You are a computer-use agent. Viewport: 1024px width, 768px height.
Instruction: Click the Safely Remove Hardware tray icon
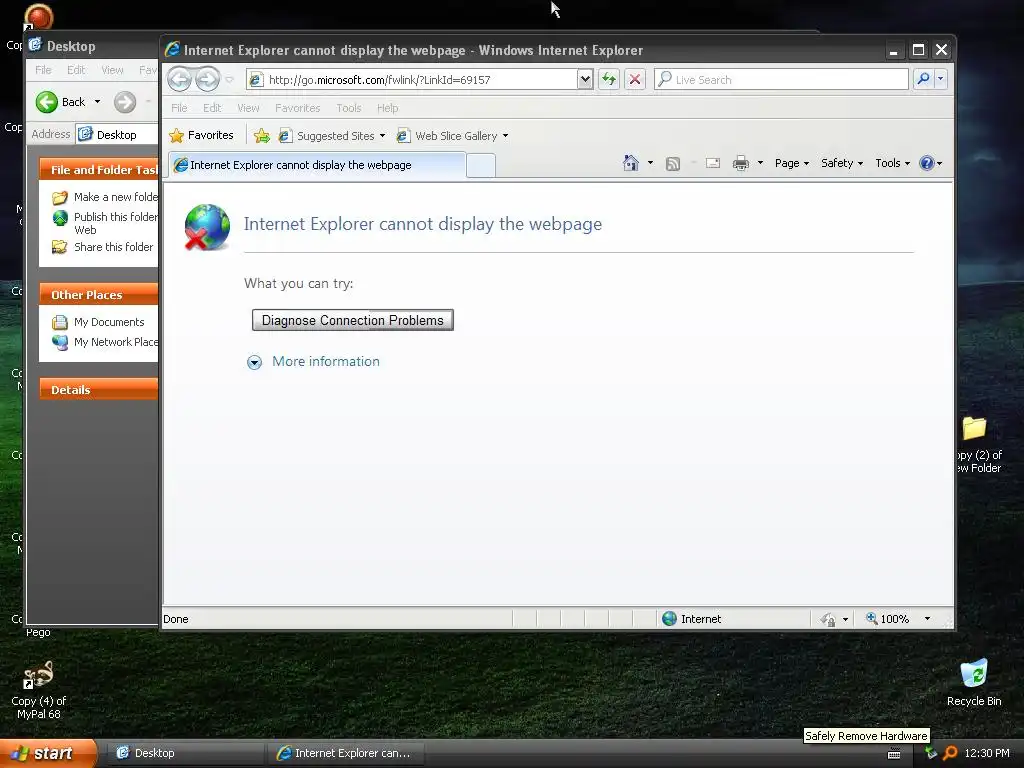tap(931, 753)
